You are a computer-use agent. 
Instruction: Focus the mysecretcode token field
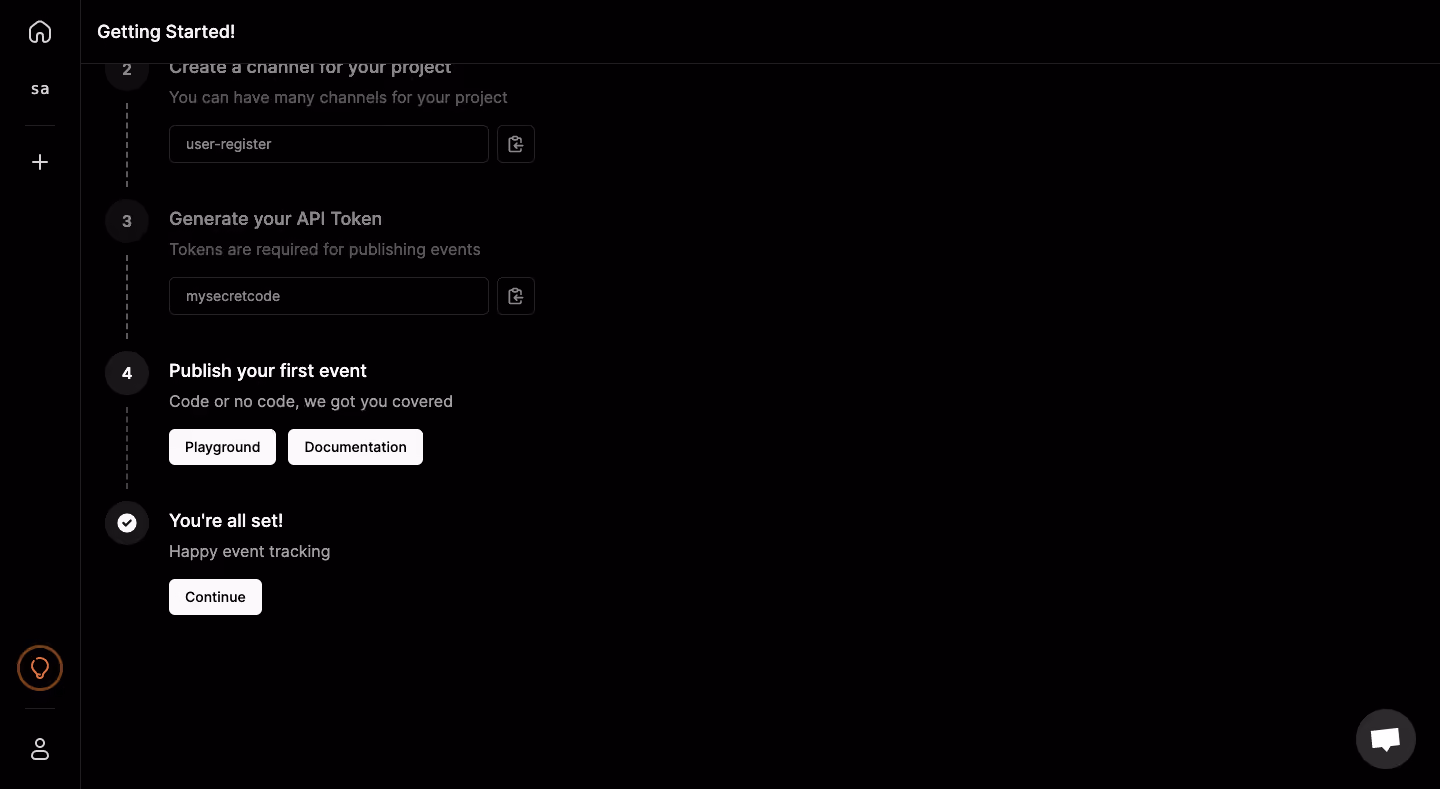[329, 296]
